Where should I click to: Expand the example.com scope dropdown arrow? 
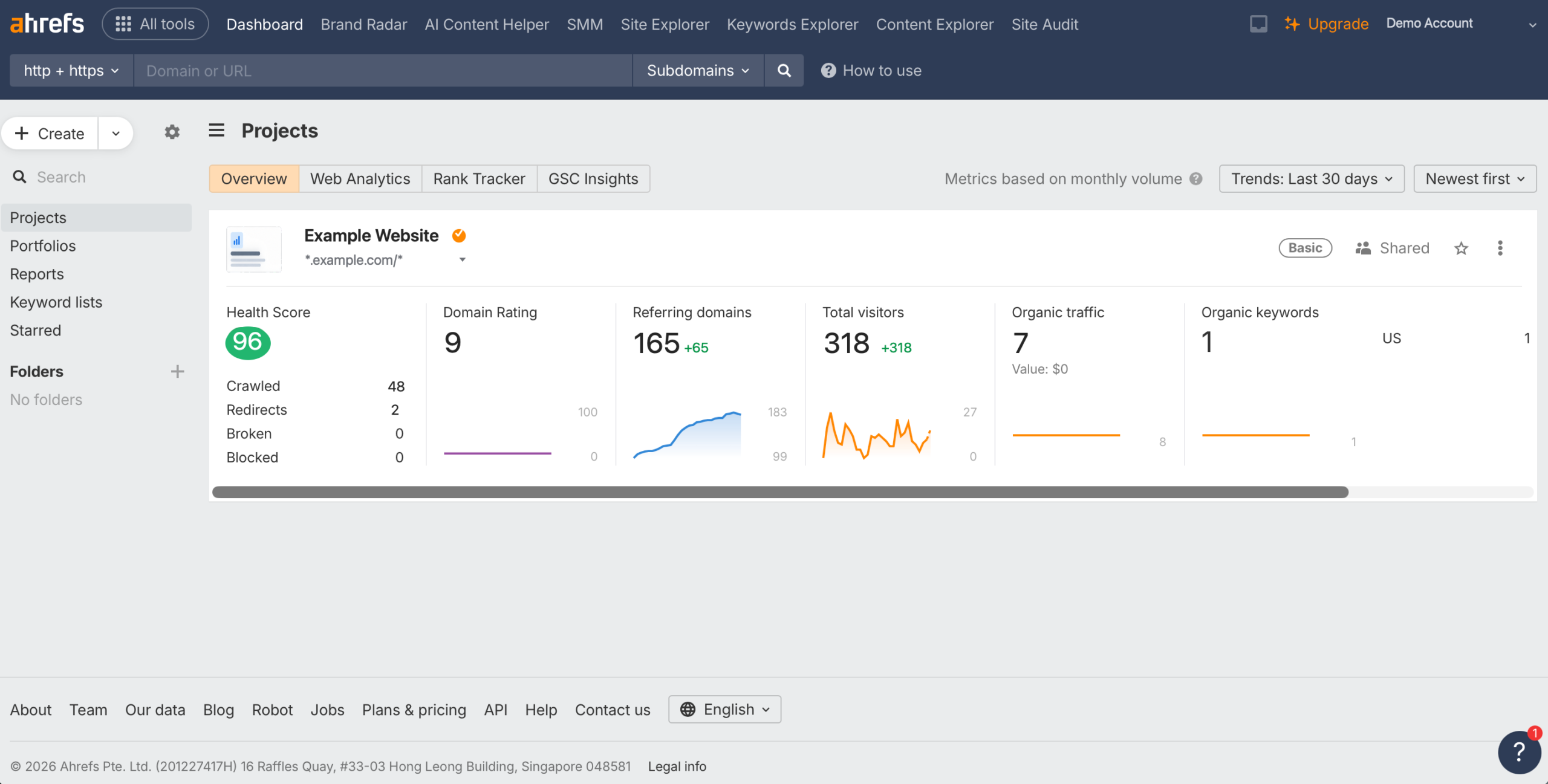[x=463, y=260]
